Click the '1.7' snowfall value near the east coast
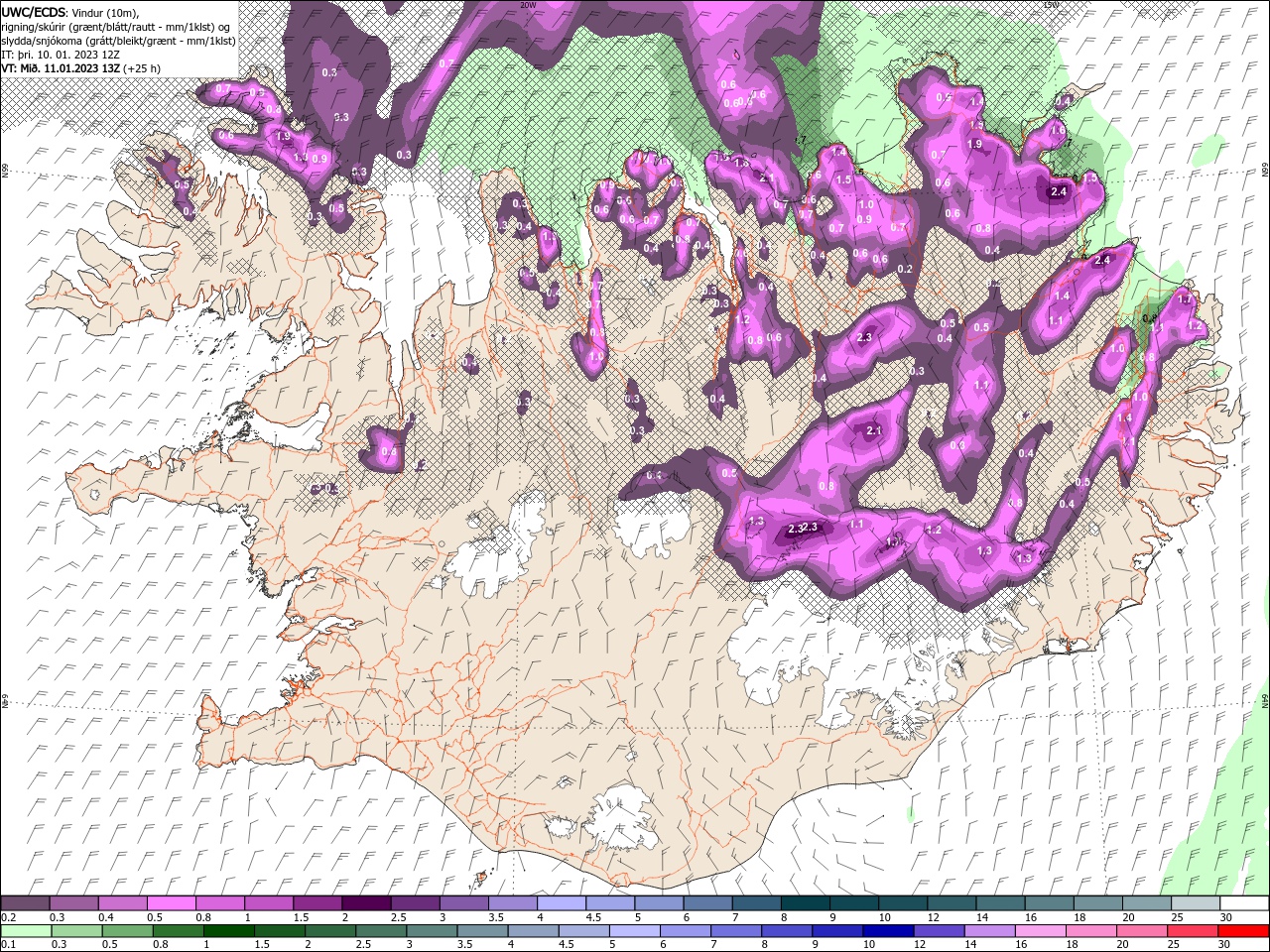 click(x=1184, y=298)
